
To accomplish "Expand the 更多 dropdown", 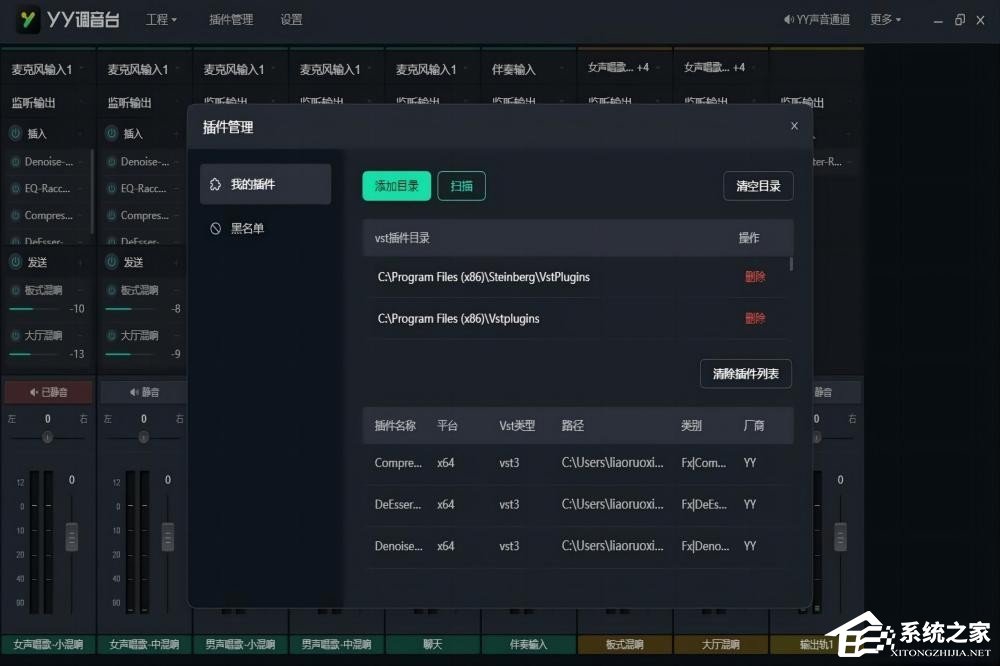I will (885, 20).
